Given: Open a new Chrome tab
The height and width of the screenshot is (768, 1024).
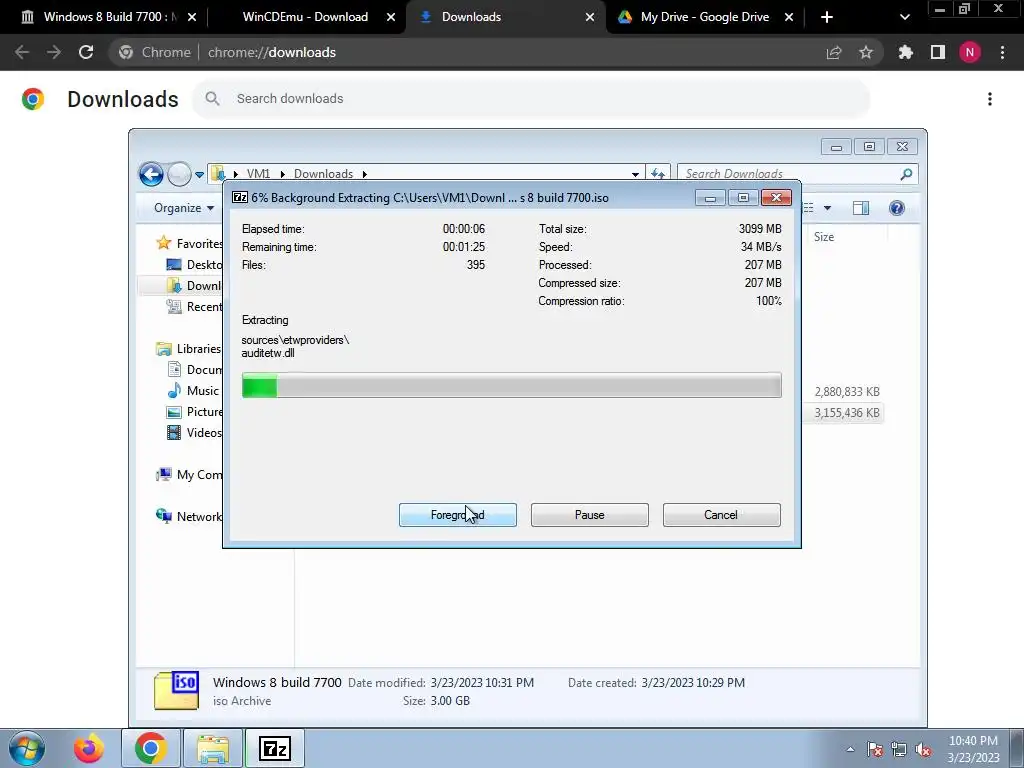Looking at the screenshot, I should (827, 18).
